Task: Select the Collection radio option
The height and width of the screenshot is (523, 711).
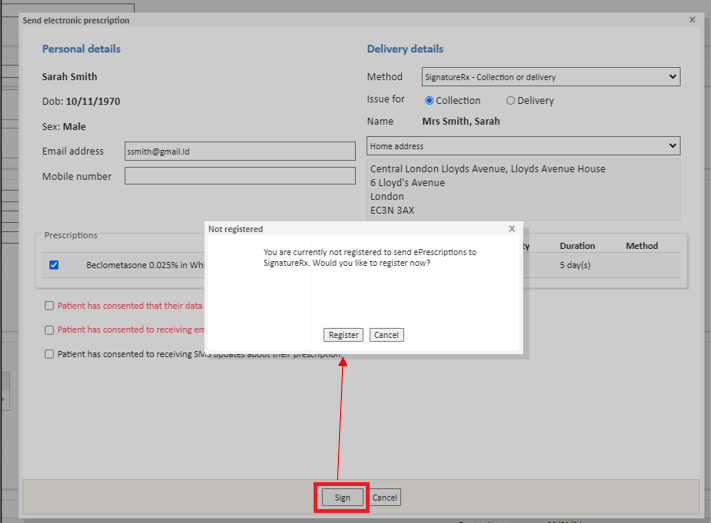Action: pos(430,101)
